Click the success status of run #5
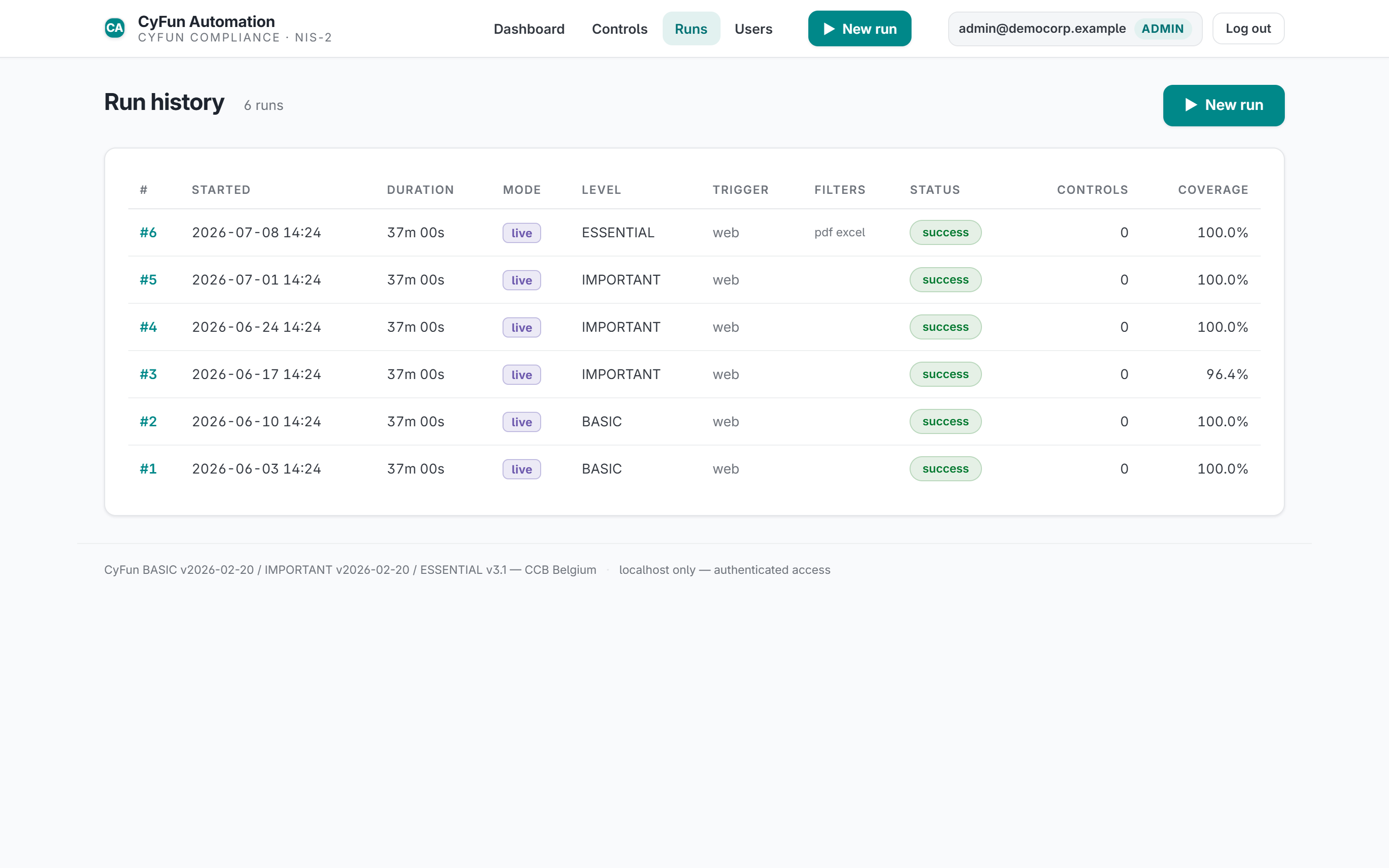 tap(945, 280)
